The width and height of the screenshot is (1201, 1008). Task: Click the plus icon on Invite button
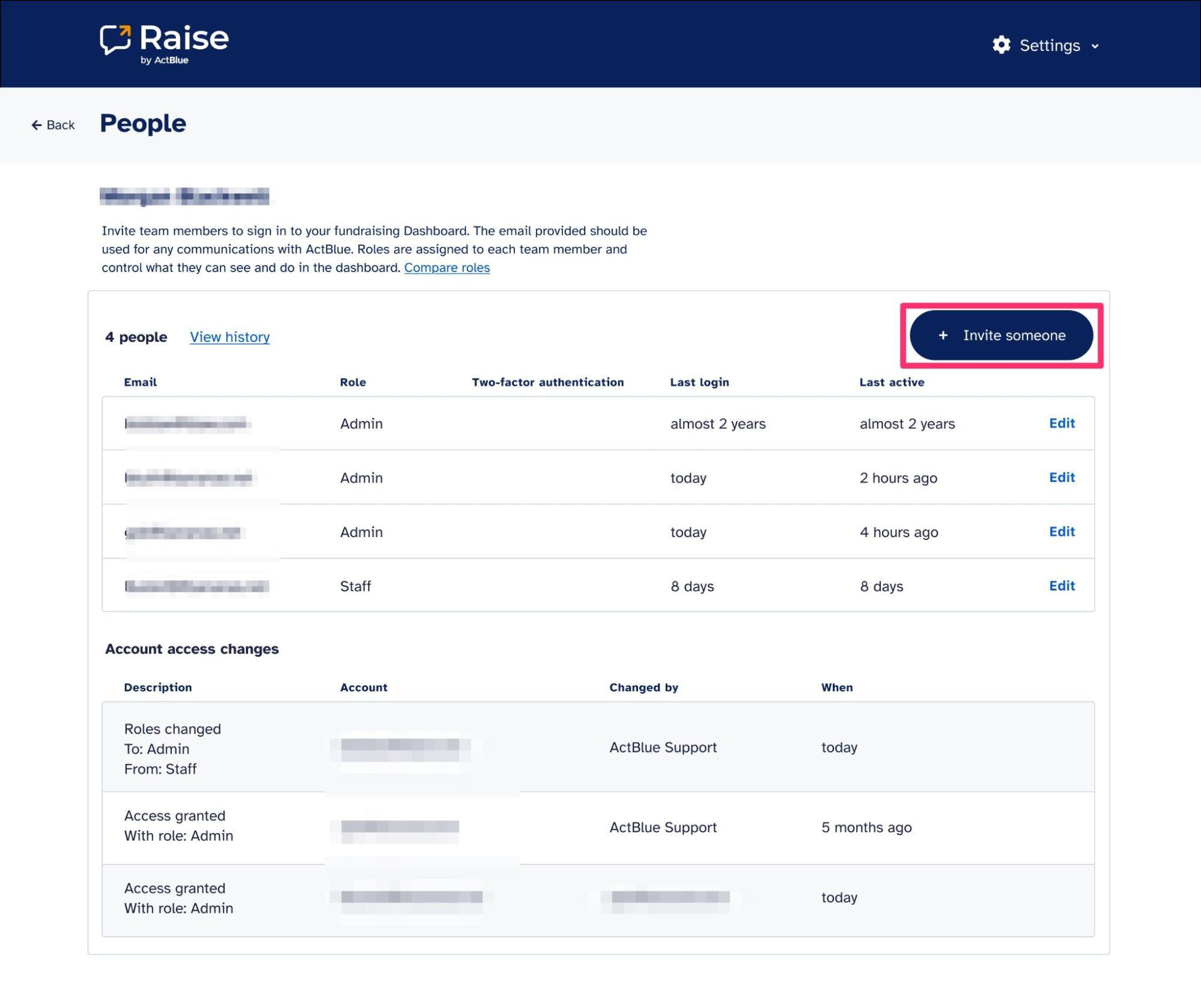[x=943, y=335]
